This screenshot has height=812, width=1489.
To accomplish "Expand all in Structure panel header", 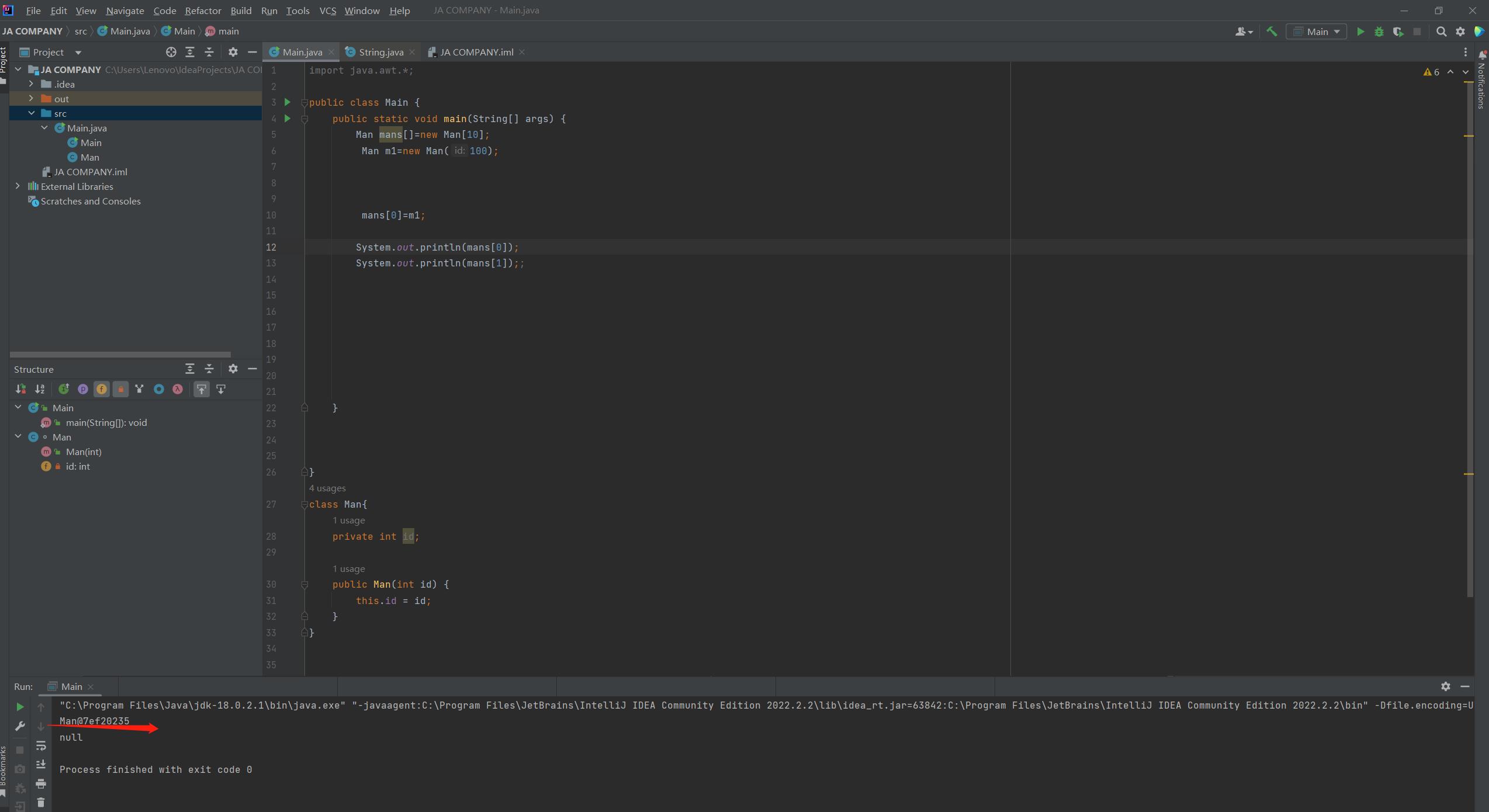I will 190,369.
